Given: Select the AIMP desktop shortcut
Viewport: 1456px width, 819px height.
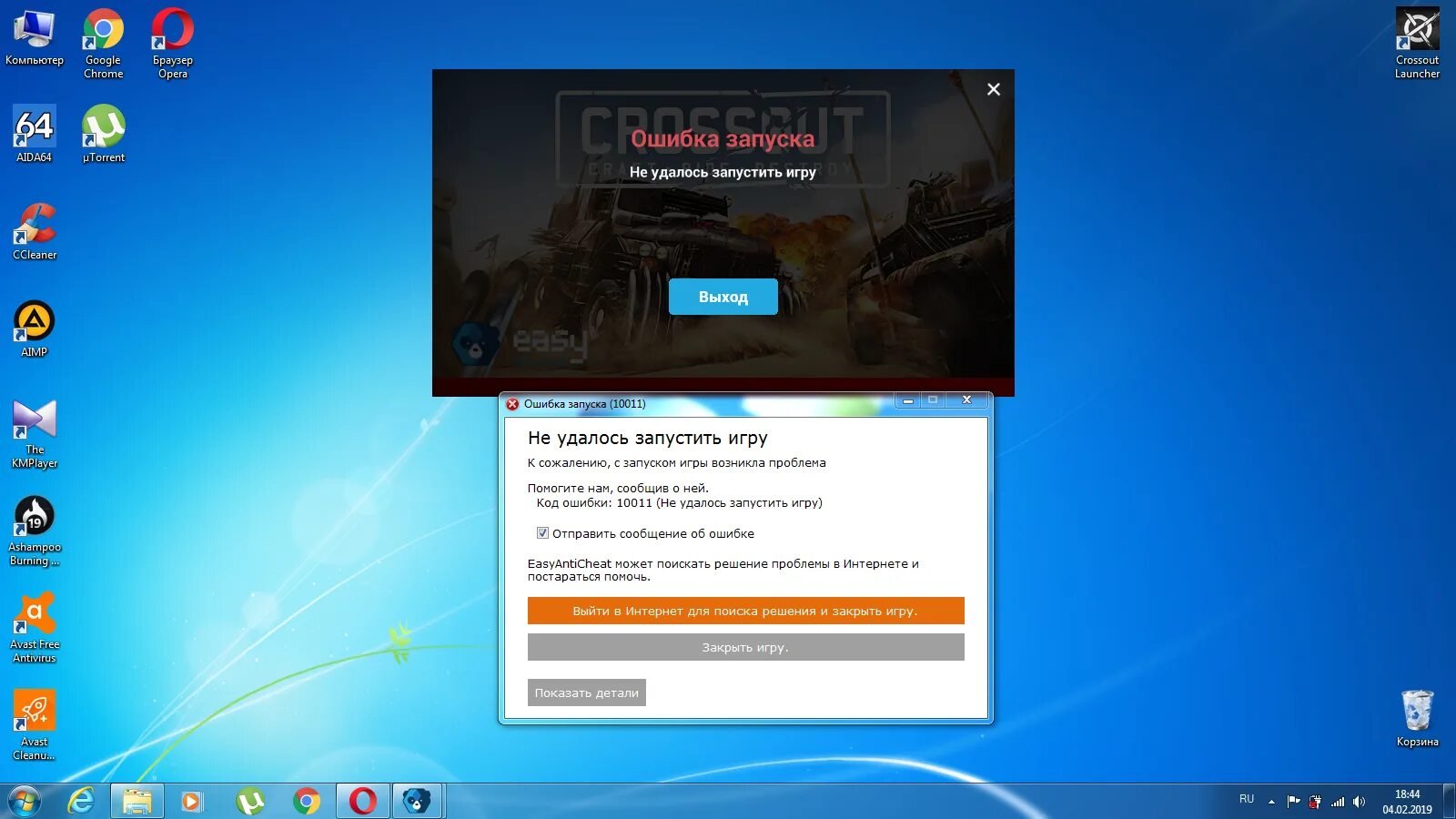Looking at the screenshot, I should [35, 329].
